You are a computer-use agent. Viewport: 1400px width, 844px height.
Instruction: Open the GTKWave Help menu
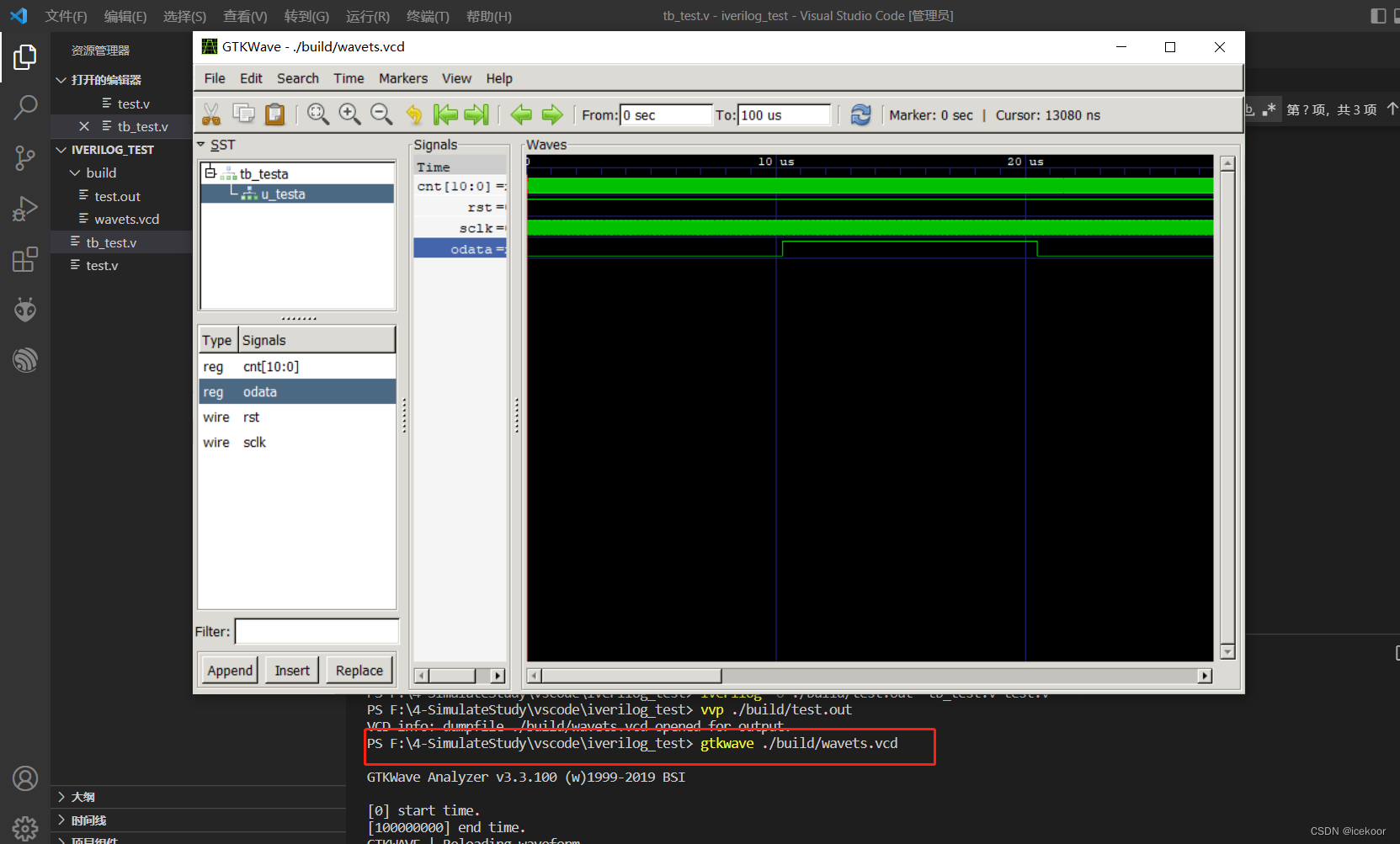tap(499, 78)
